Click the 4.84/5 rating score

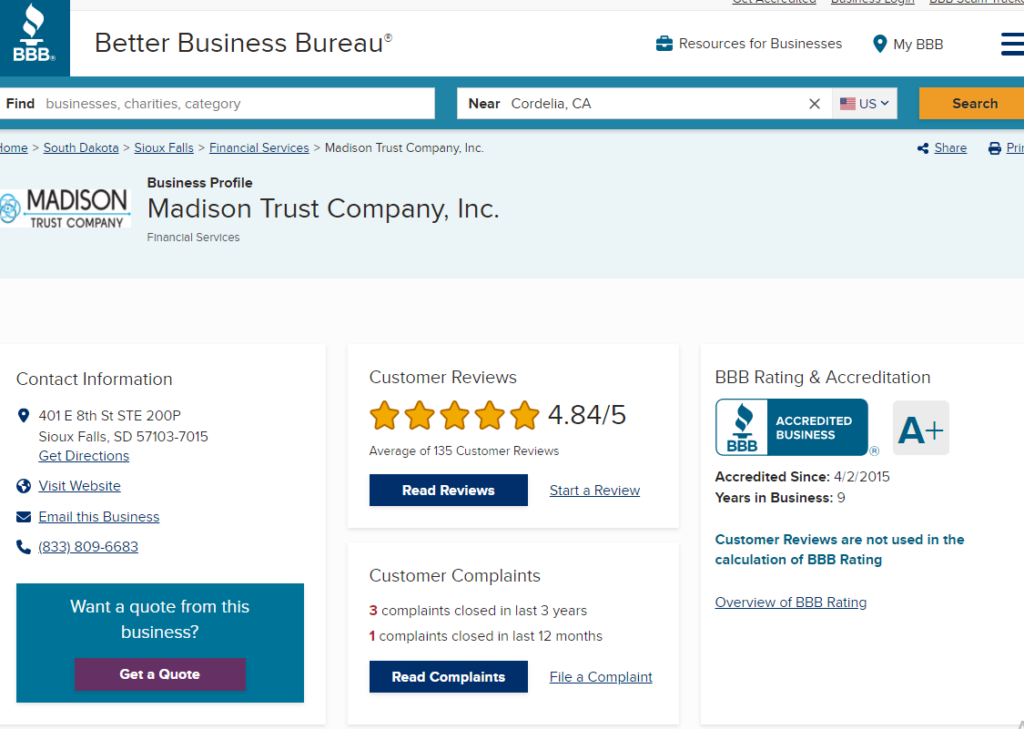[x=586, y=415]
